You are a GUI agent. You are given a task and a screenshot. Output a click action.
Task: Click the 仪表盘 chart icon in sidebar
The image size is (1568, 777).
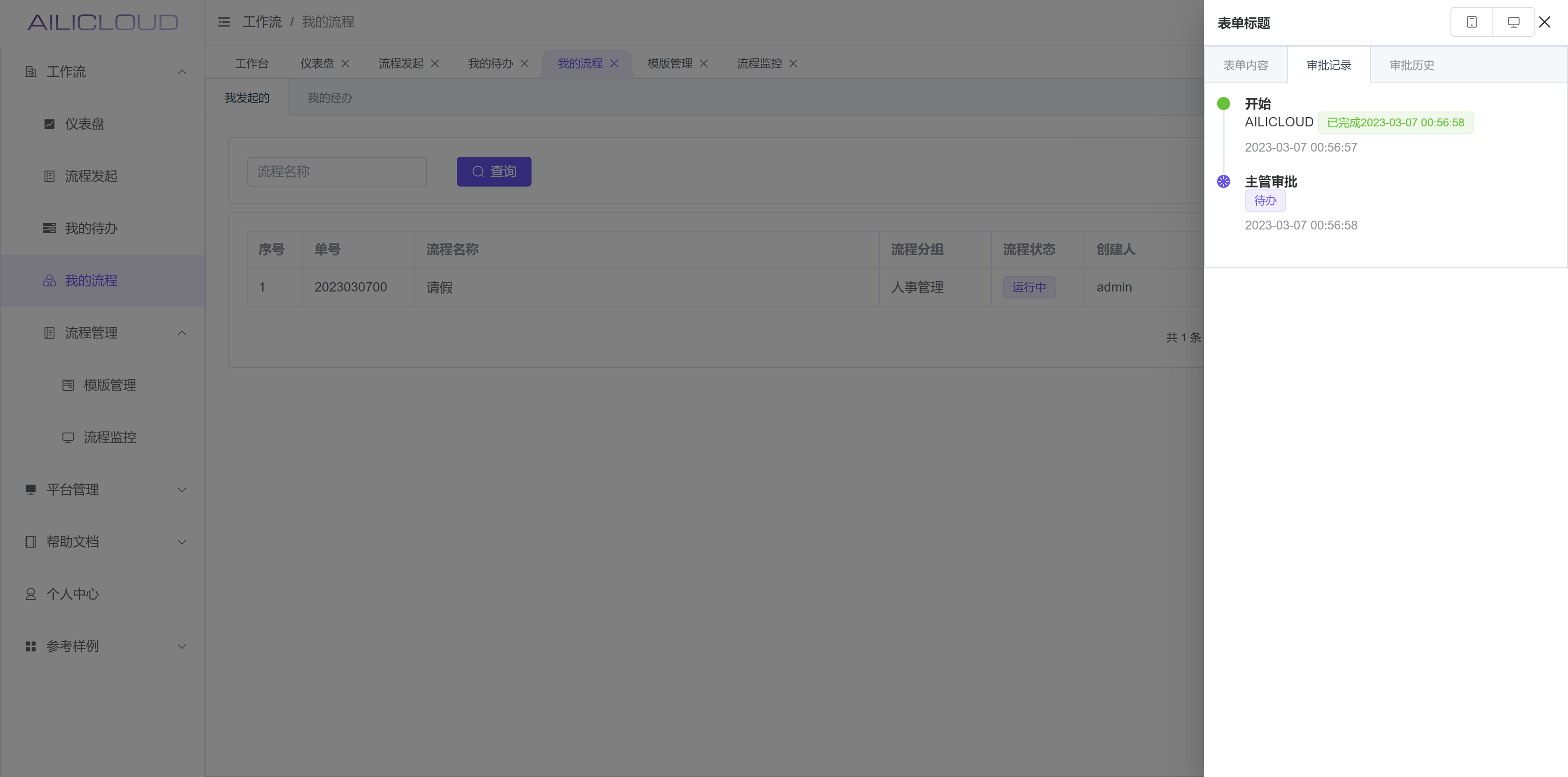tap(49, 124)
